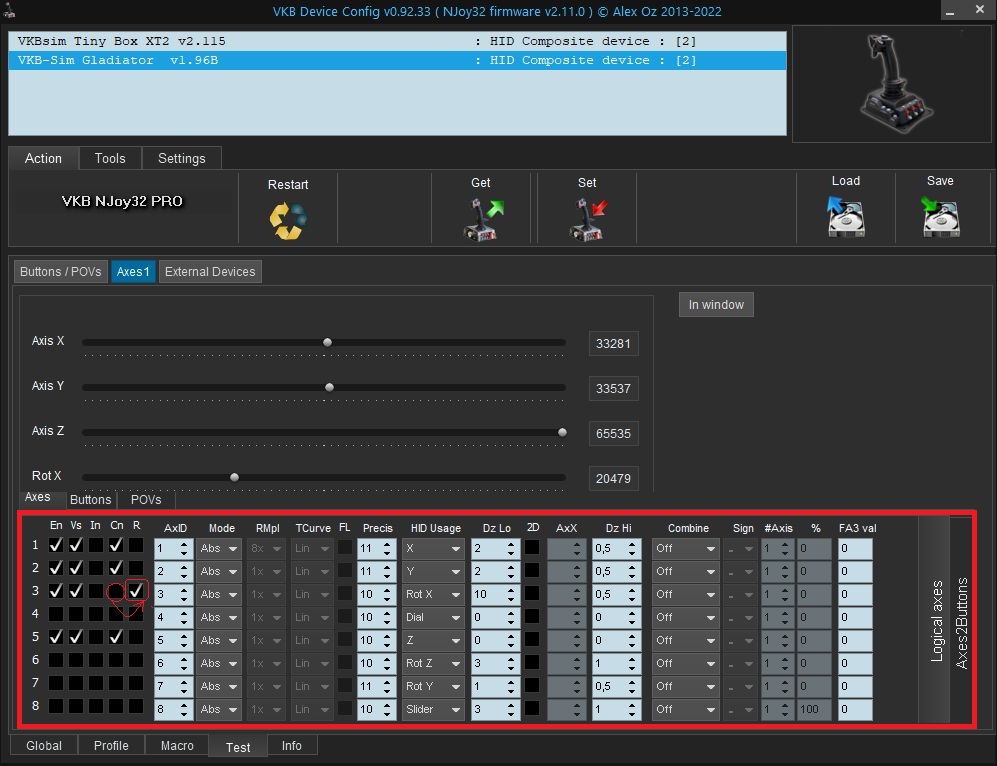
Task: Click the Get joystick icon
Action: pyautogui.click(x=483, y=219)
